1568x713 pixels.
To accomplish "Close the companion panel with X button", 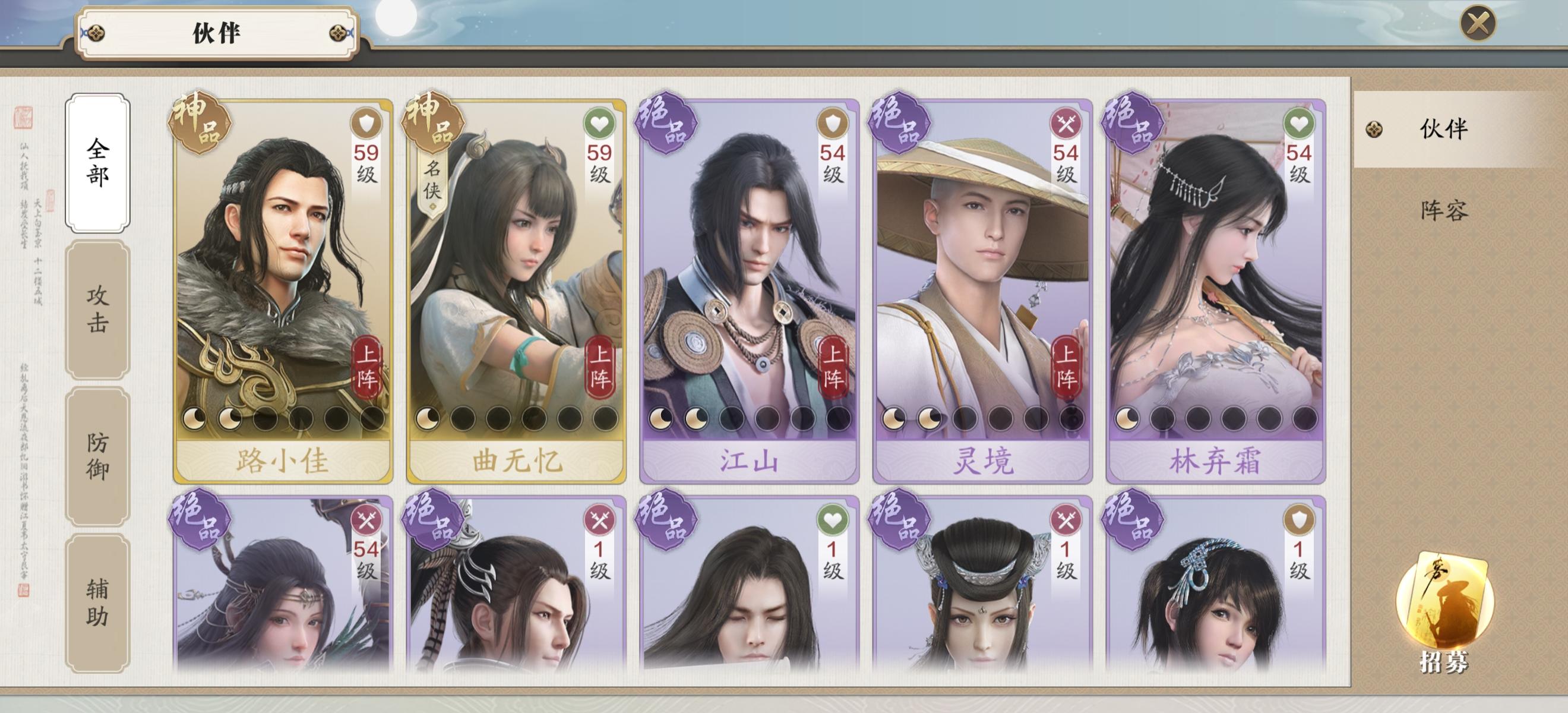I will click(x=1478, y=24).
